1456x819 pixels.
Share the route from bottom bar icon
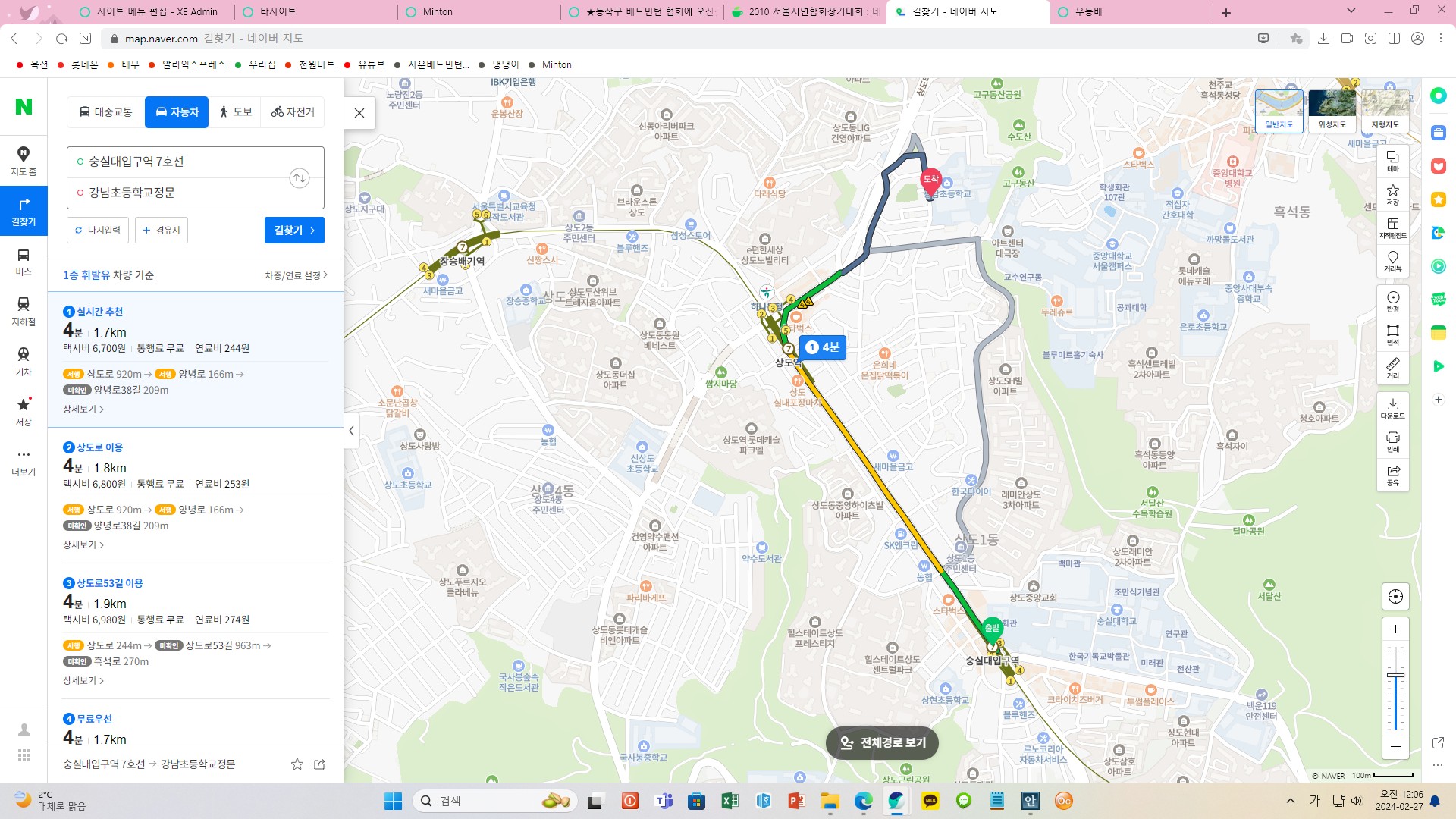point(319,764)
